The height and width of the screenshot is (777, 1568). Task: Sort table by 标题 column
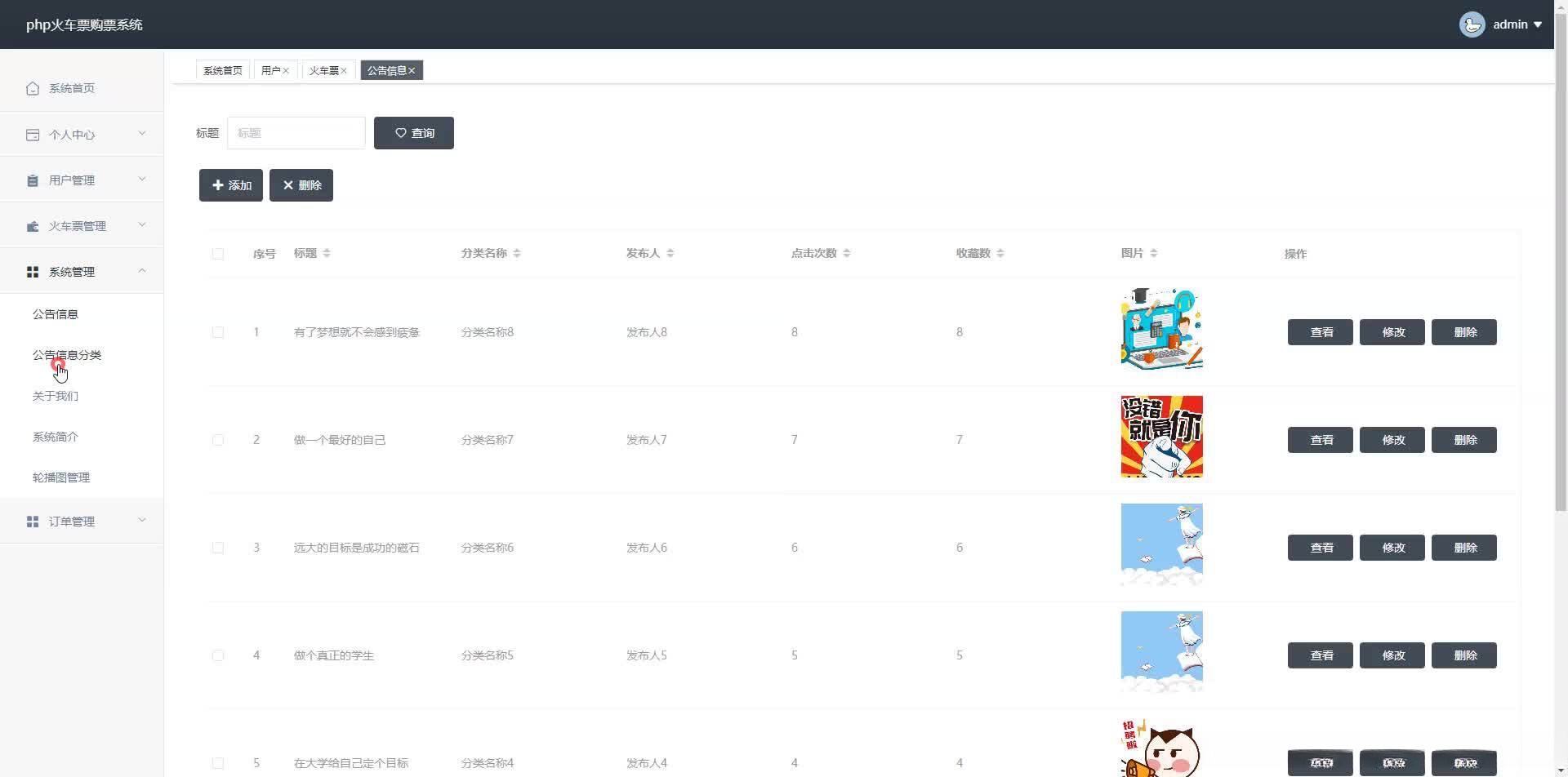click(327, 253)
